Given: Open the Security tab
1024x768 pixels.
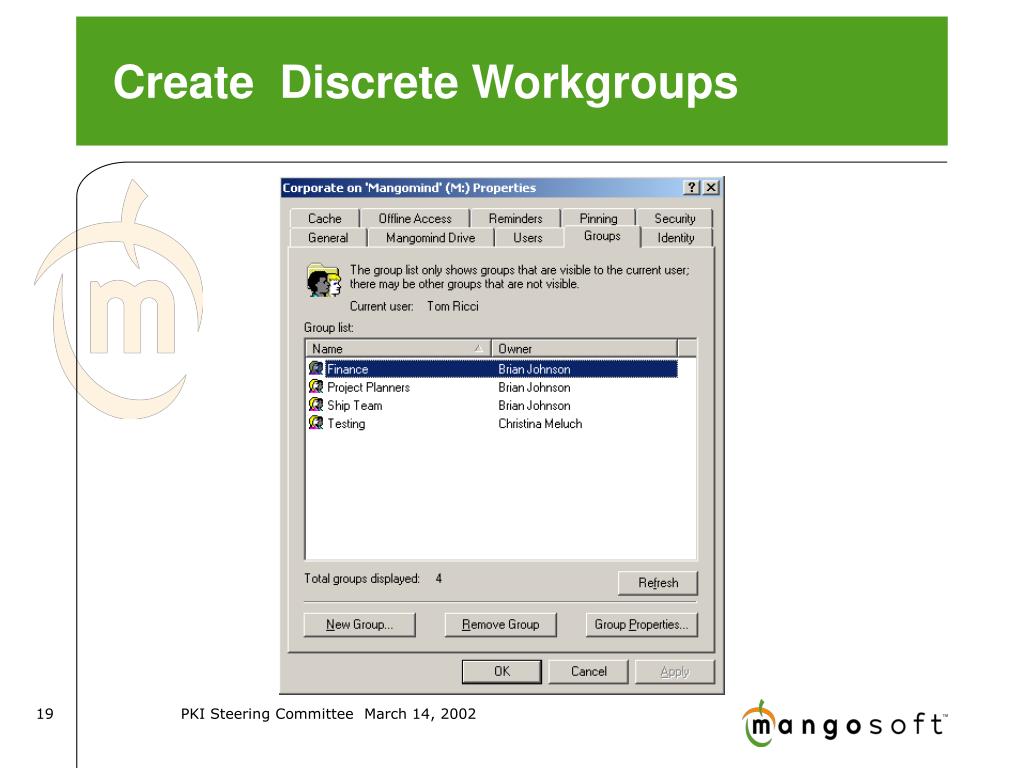Looking at the screenshot, I should (675, 218).
